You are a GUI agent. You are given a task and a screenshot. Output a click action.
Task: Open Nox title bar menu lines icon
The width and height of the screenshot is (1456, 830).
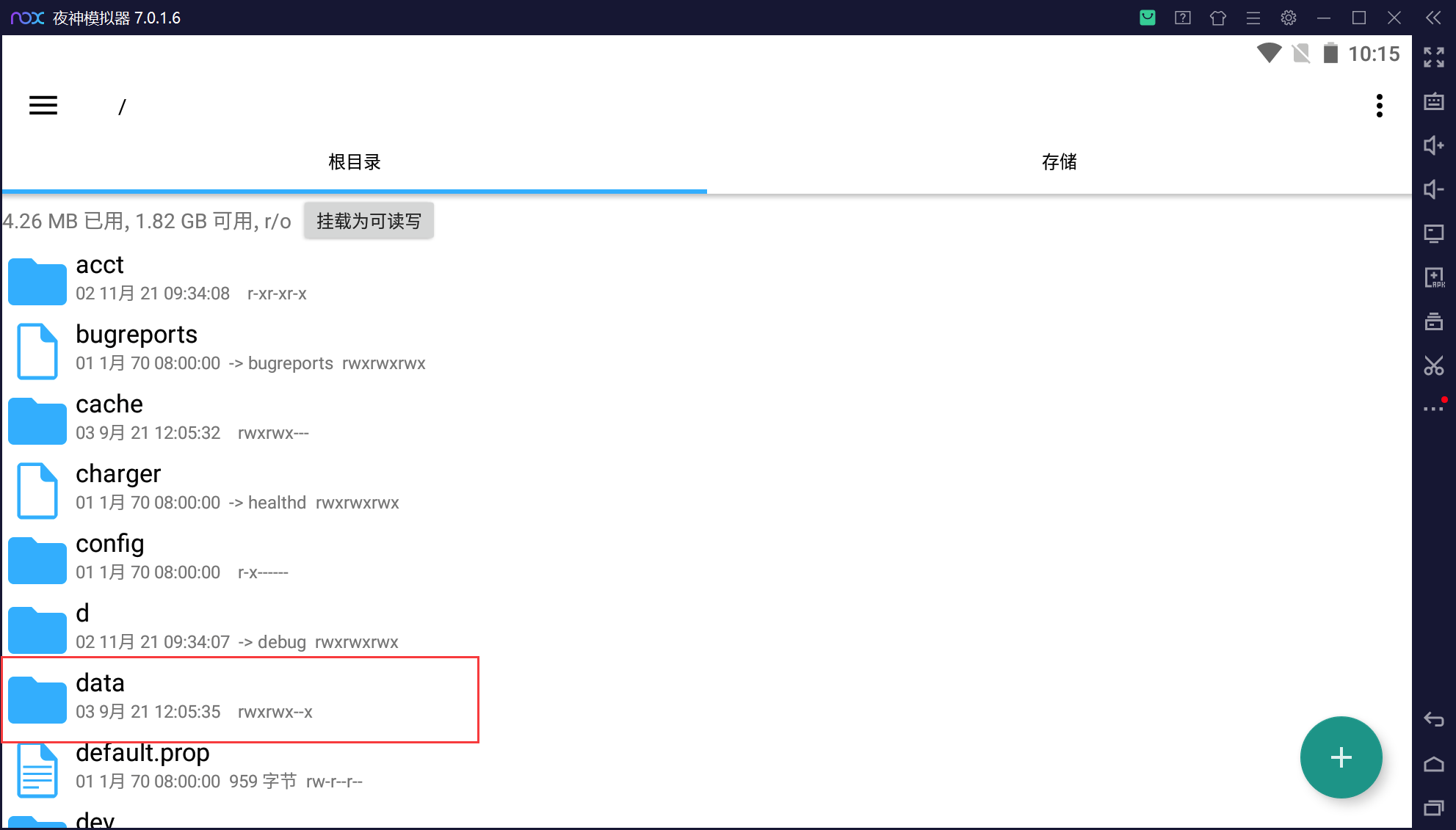click(1253, 18)
